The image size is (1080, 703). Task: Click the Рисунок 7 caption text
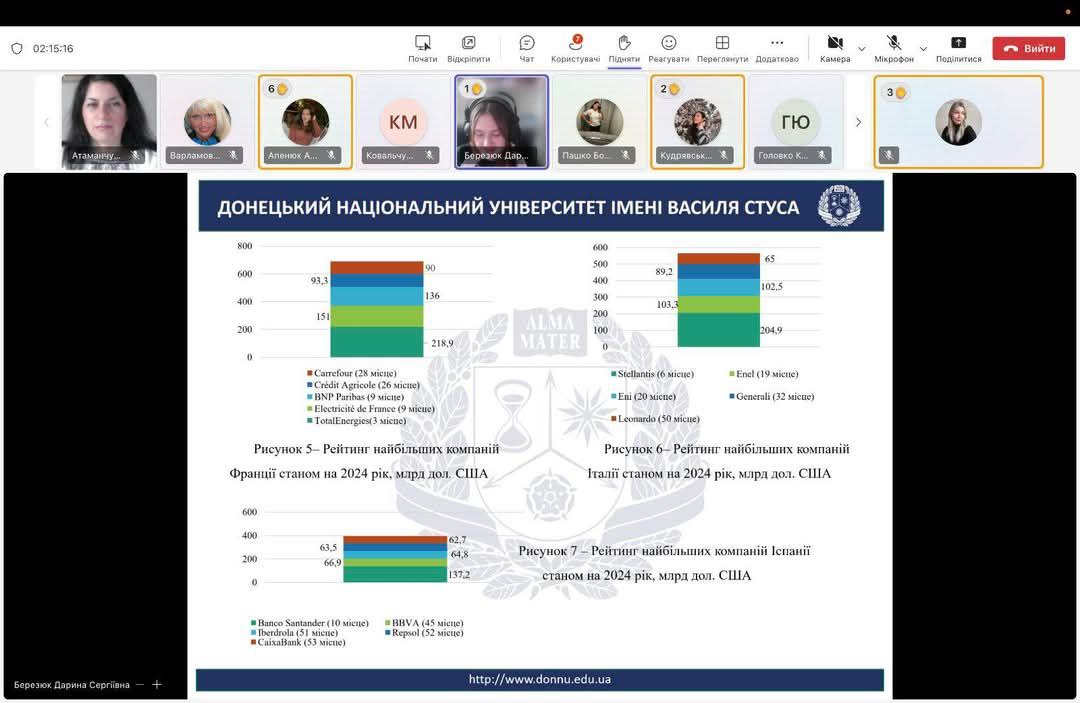click(664, 563)
